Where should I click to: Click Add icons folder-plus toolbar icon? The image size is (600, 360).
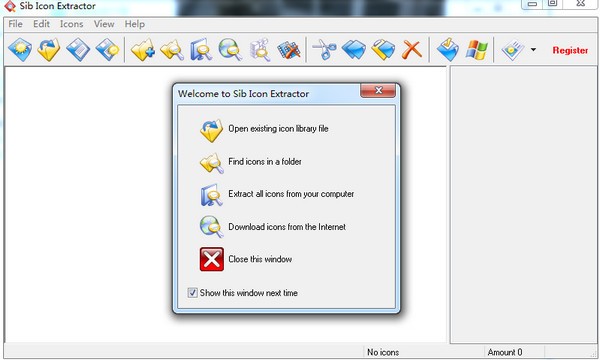[143, 50]
